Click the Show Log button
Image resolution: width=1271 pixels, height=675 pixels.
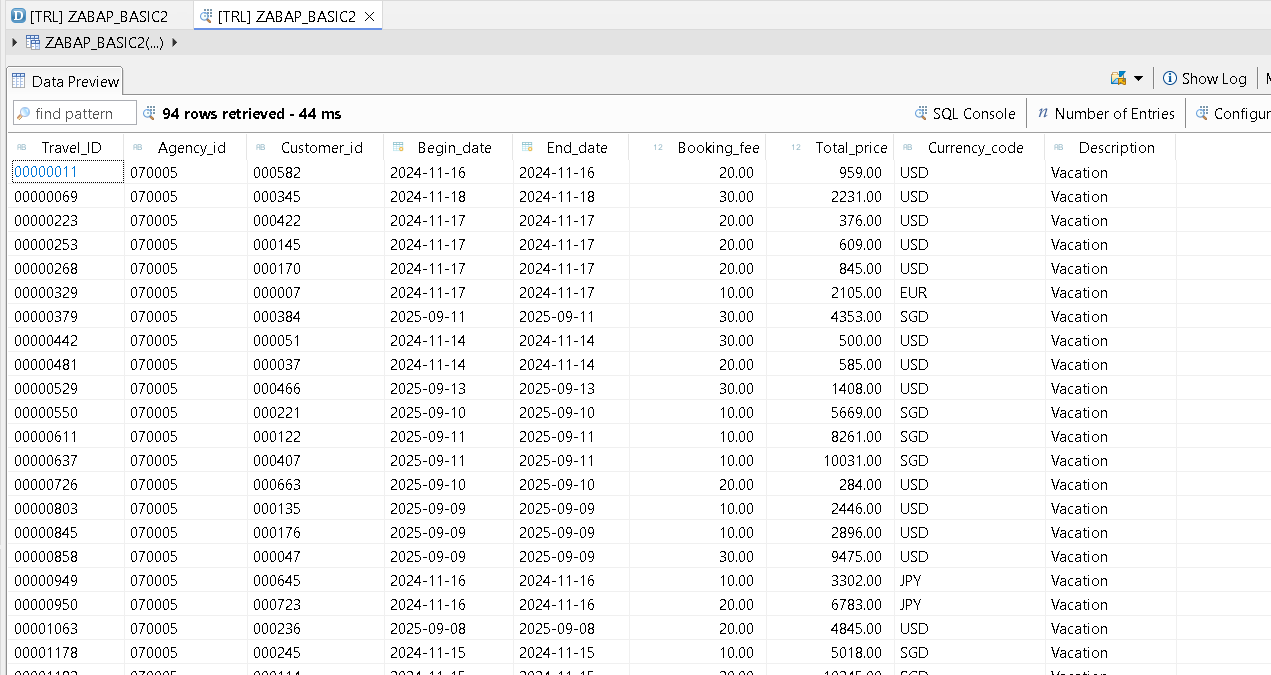[1212, 78]
